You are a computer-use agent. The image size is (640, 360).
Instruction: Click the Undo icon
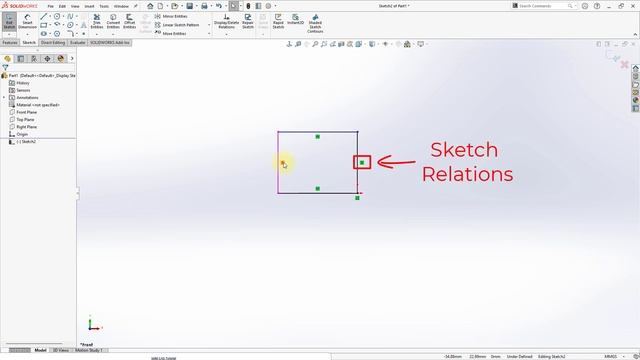(x=219, y=6)
